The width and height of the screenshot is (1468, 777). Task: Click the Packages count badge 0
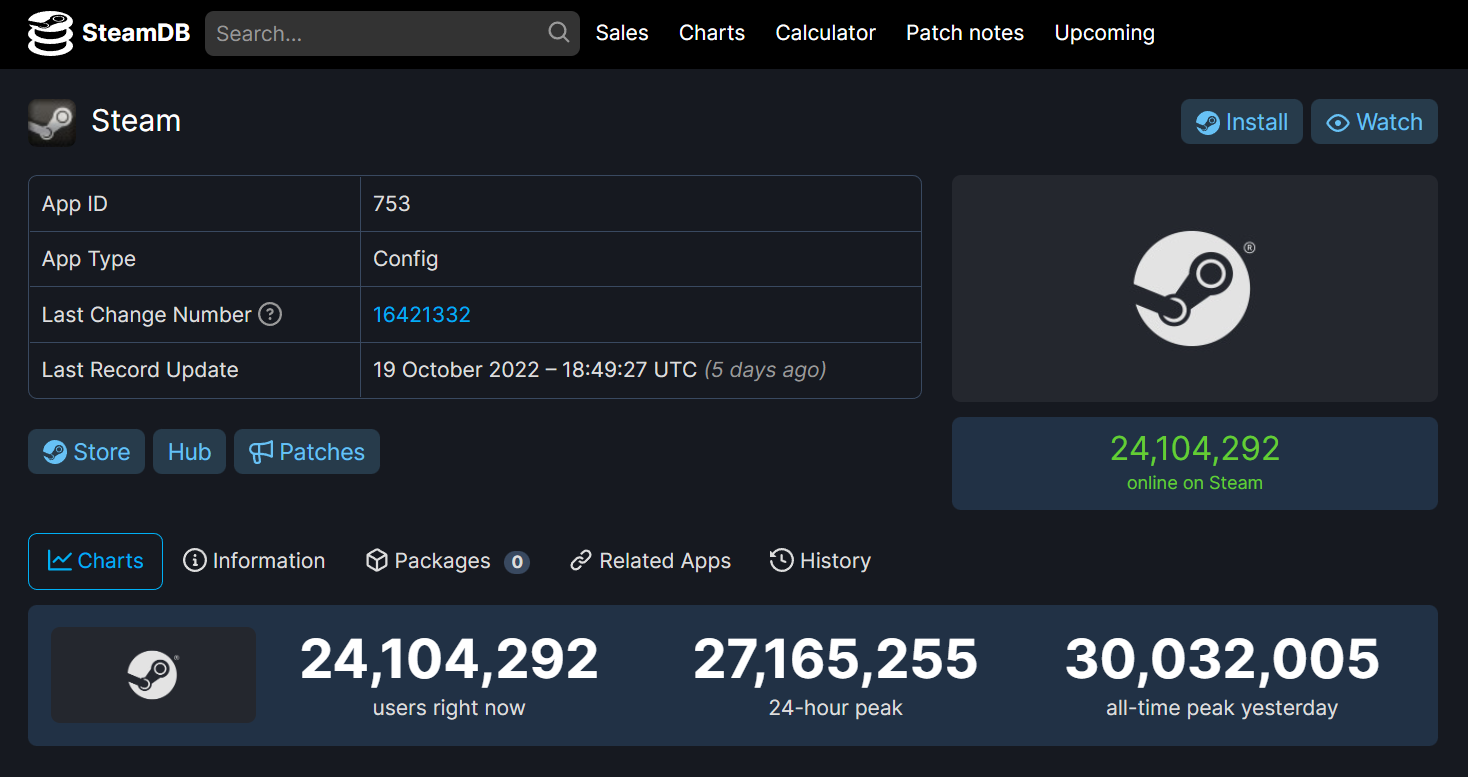[x=517, y=562]
